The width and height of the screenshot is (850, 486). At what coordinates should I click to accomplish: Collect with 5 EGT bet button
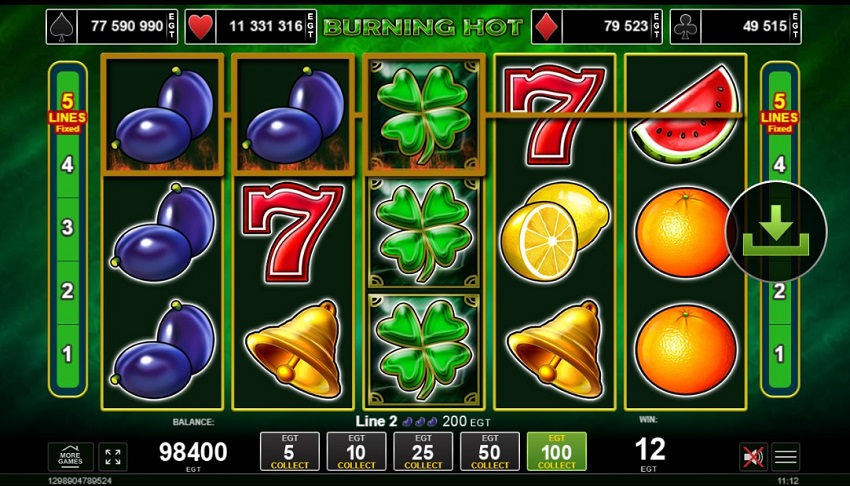[289, 451]
